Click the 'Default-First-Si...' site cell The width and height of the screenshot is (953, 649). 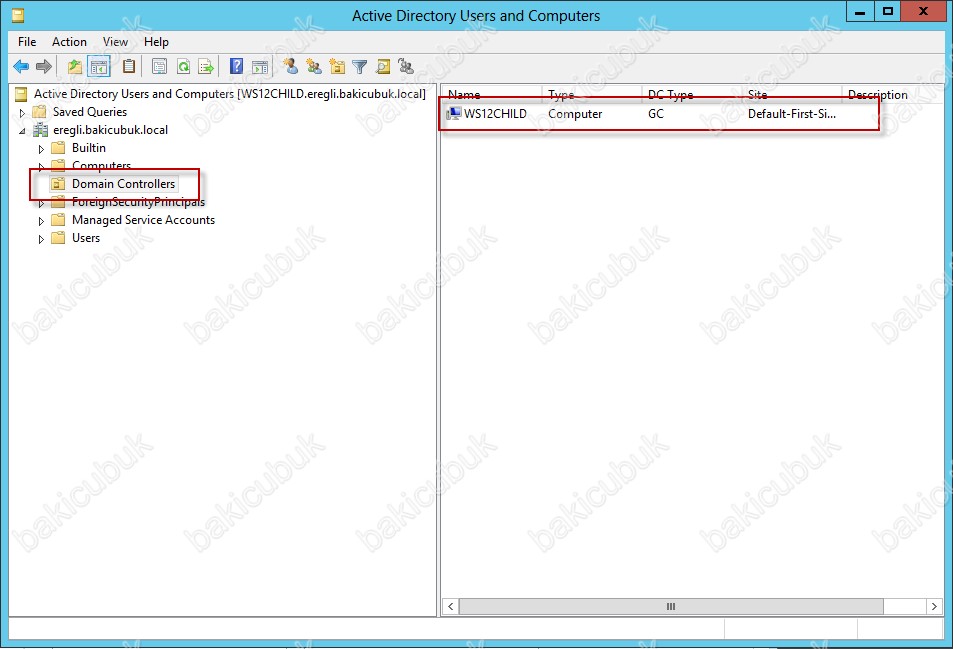click(x=792, y=114)
